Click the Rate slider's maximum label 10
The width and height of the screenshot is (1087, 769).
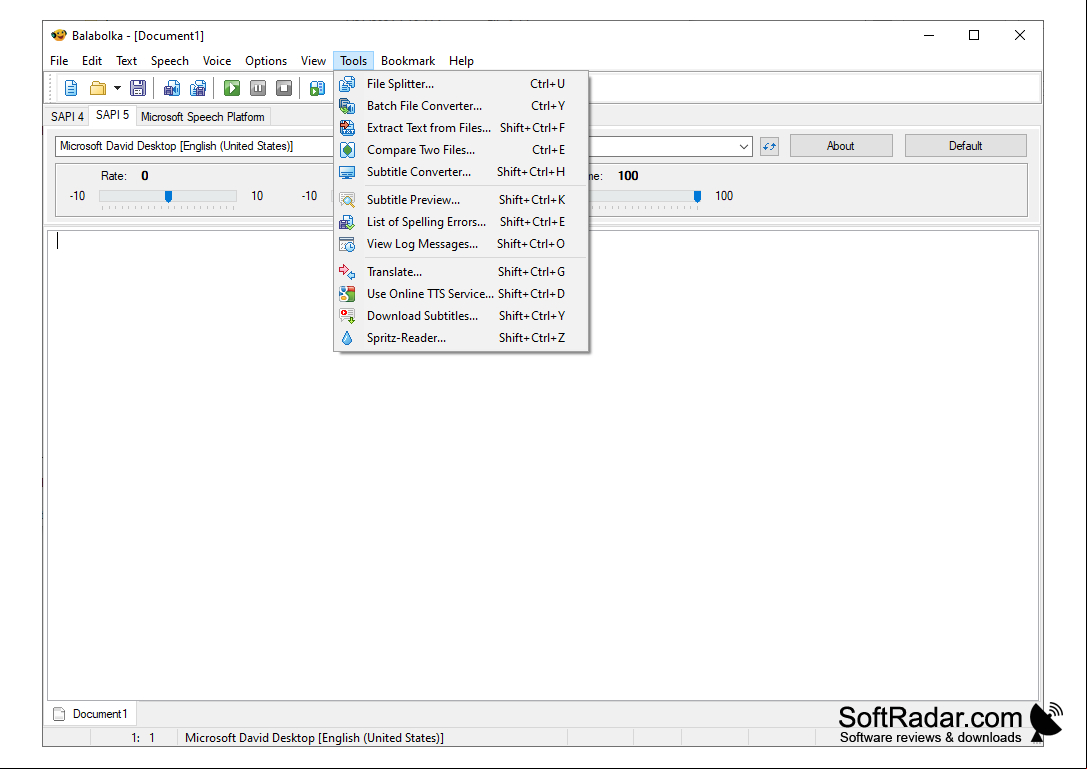[257, 196]
